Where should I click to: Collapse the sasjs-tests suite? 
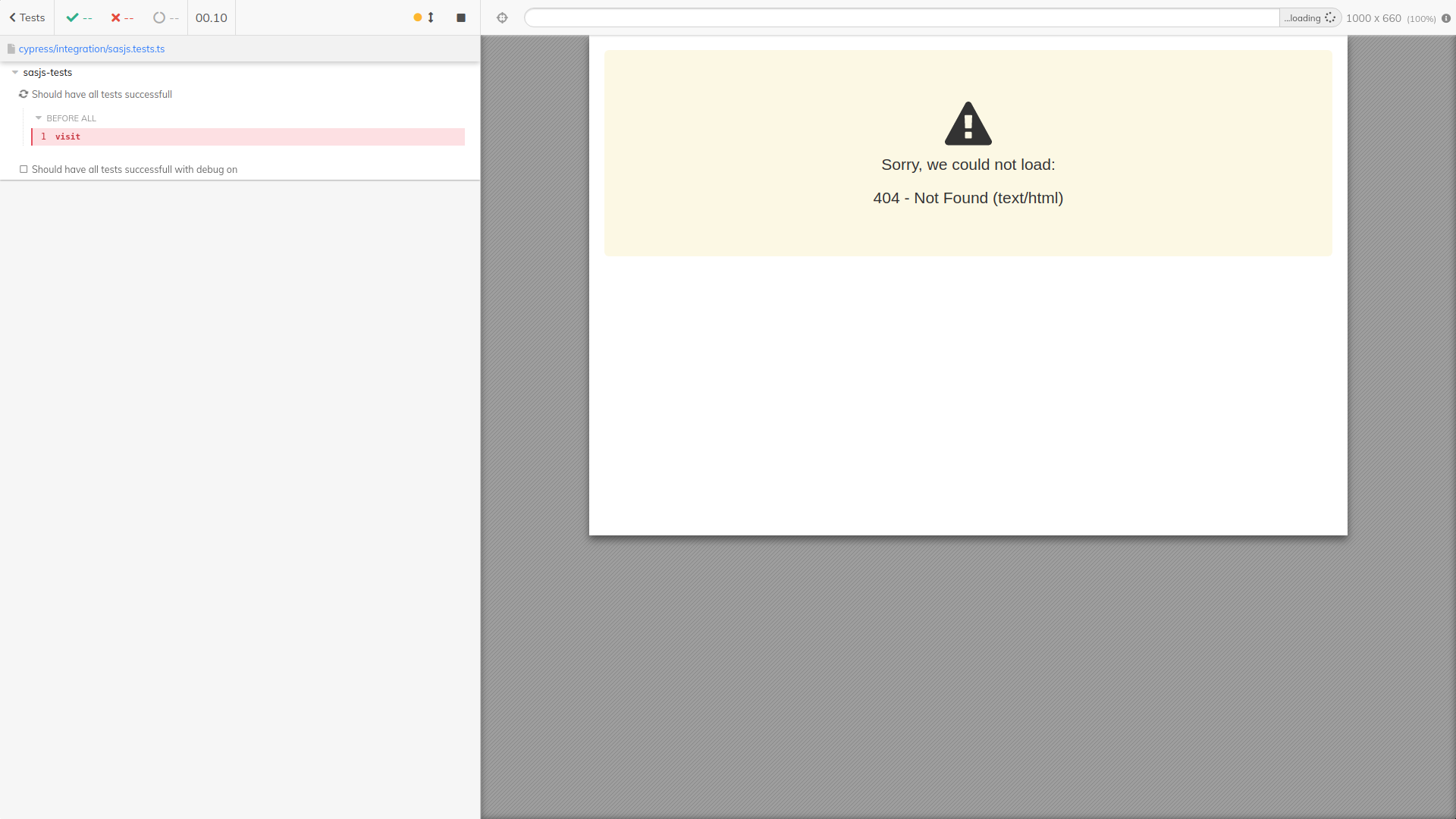point(15,73)
